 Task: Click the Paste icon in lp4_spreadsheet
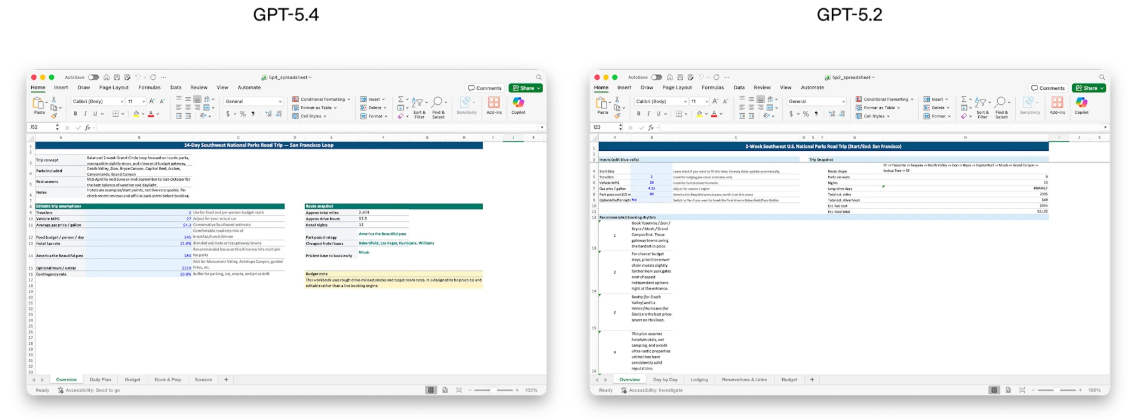pos(39,105)
